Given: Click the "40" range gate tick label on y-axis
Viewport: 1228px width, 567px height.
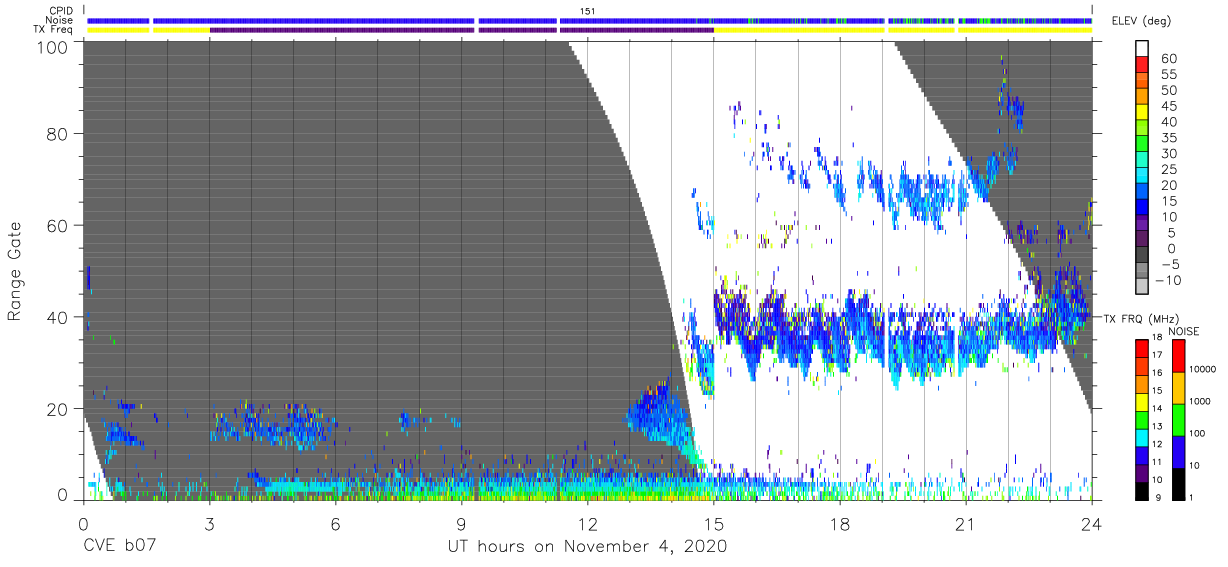Looking at the screenshot, I should click(57, 318).
